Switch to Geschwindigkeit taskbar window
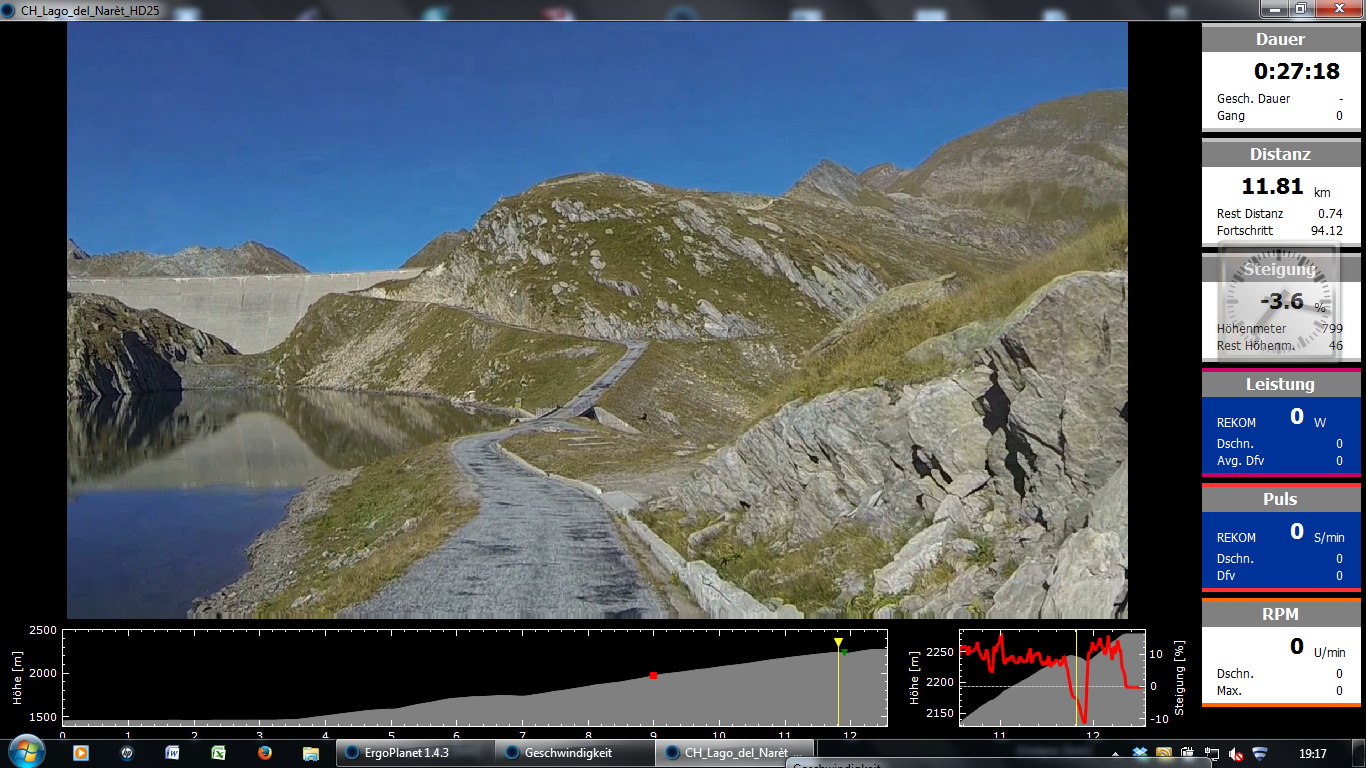Screen dimensions: 1366x768 [x=577, y=753]
